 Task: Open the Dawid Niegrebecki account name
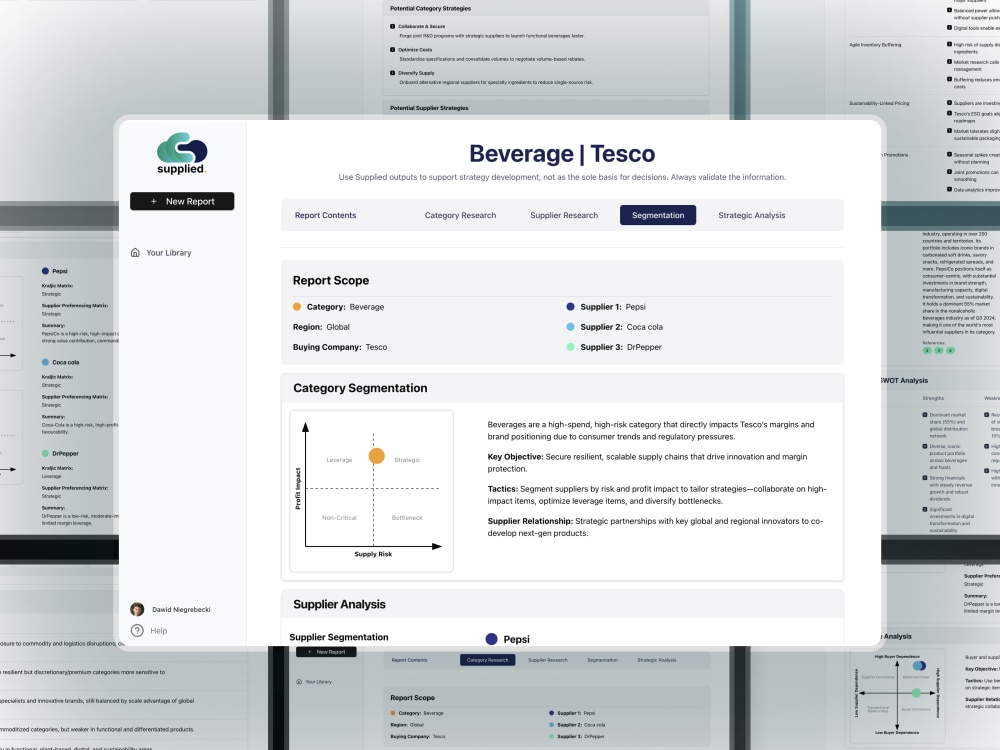[181, 610]
